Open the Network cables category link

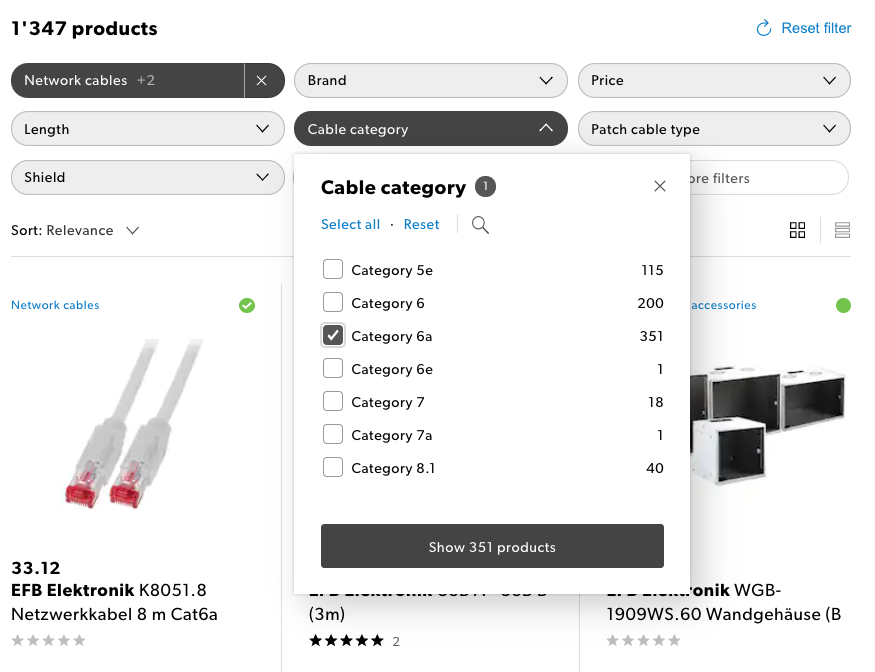tap(55, 305)
